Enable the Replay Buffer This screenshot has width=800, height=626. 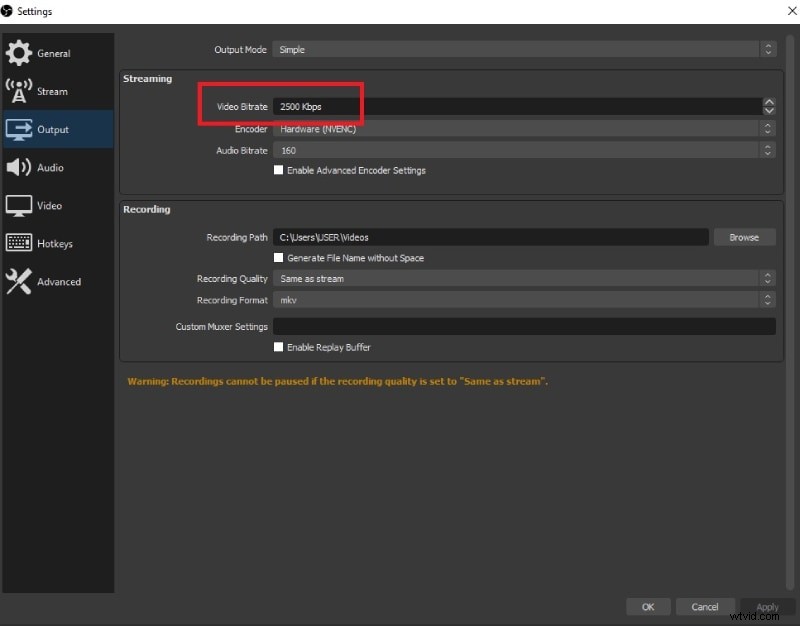click(x=279, y=347)
